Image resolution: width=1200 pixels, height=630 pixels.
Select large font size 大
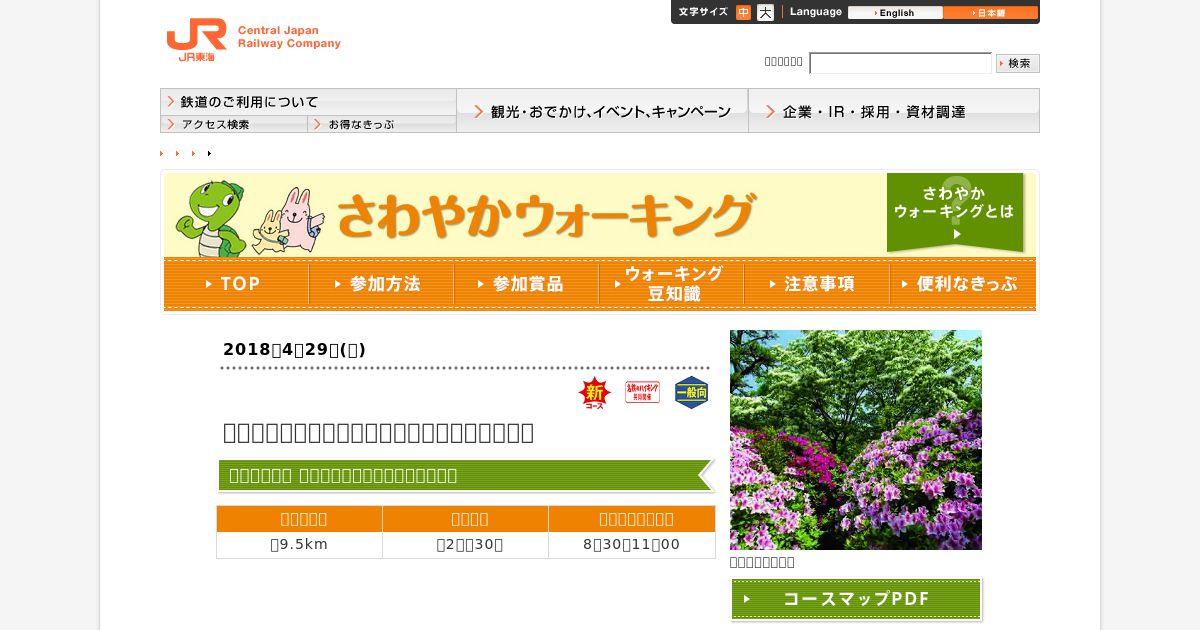coord(765,13)
